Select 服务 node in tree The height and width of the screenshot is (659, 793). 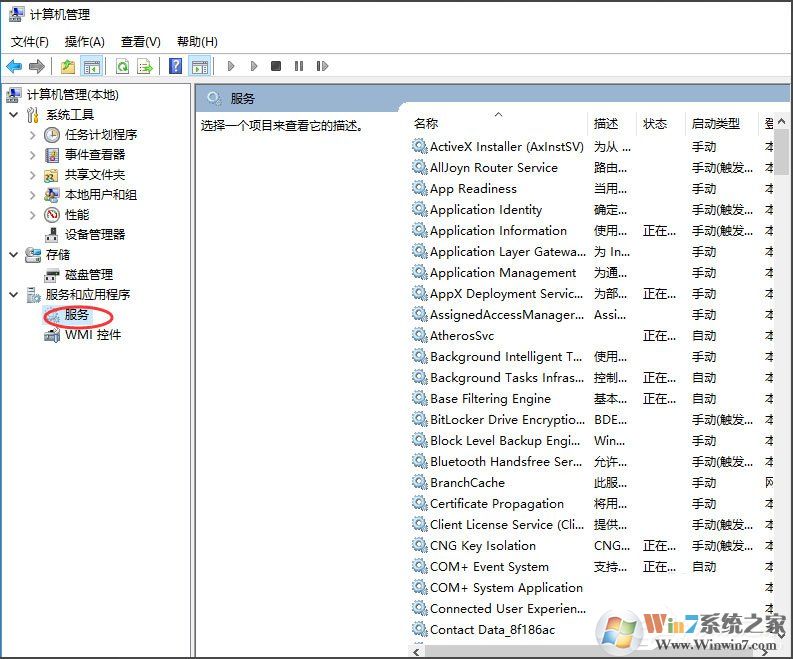77,315
